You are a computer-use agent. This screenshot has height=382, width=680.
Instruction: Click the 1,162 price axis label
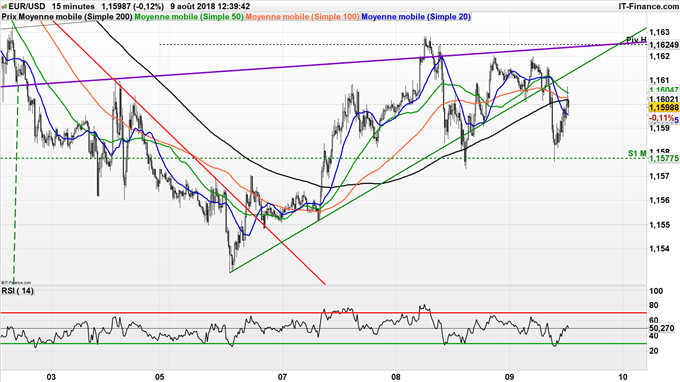pos(660,56)
